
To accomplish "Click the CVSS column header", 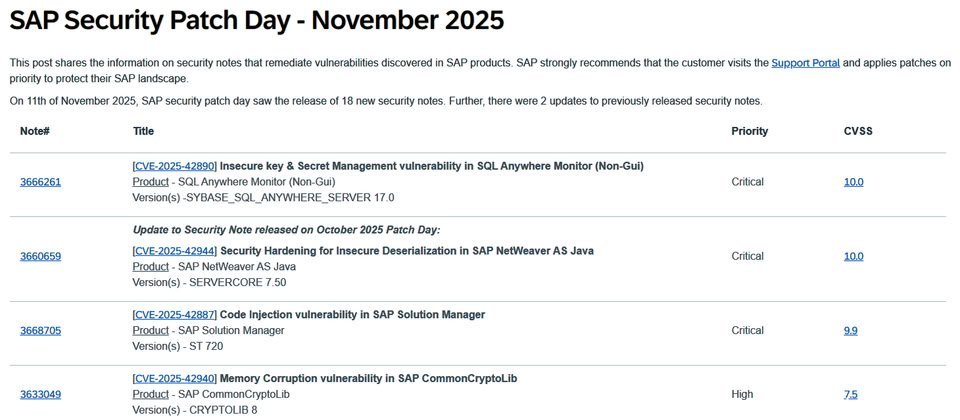I will pyautogui.click(x=858, y=131).
